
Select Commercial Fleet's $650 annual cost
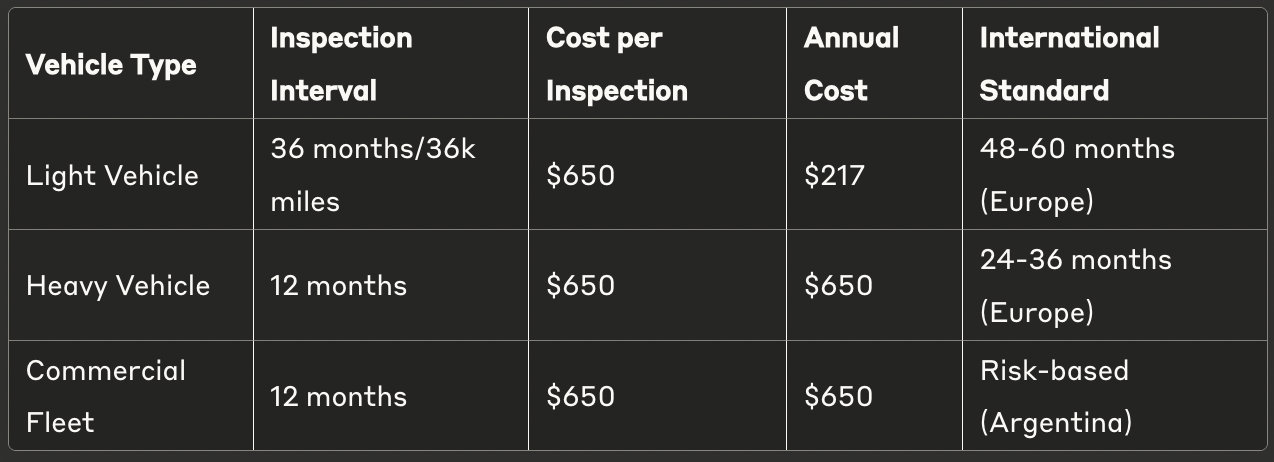point(838,396)
